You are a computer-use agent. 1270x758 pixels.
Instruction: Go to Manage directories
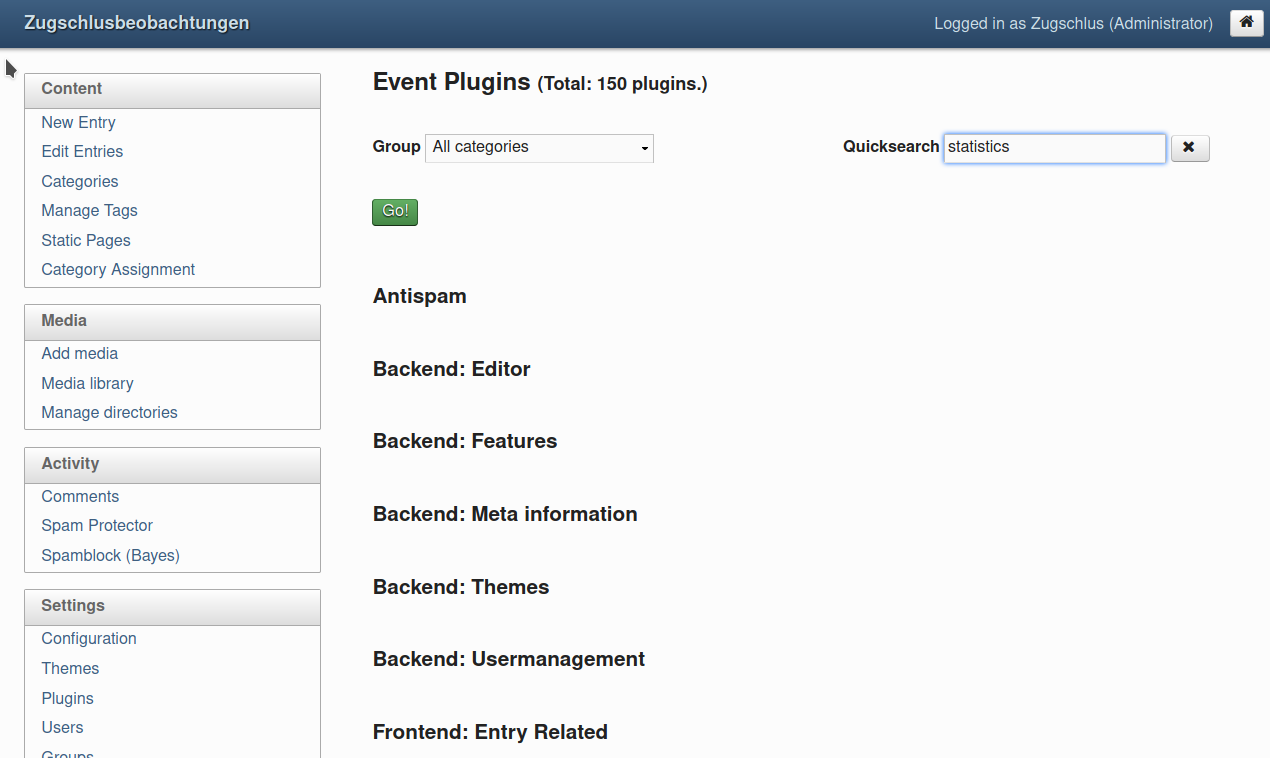tap(109, 413)
